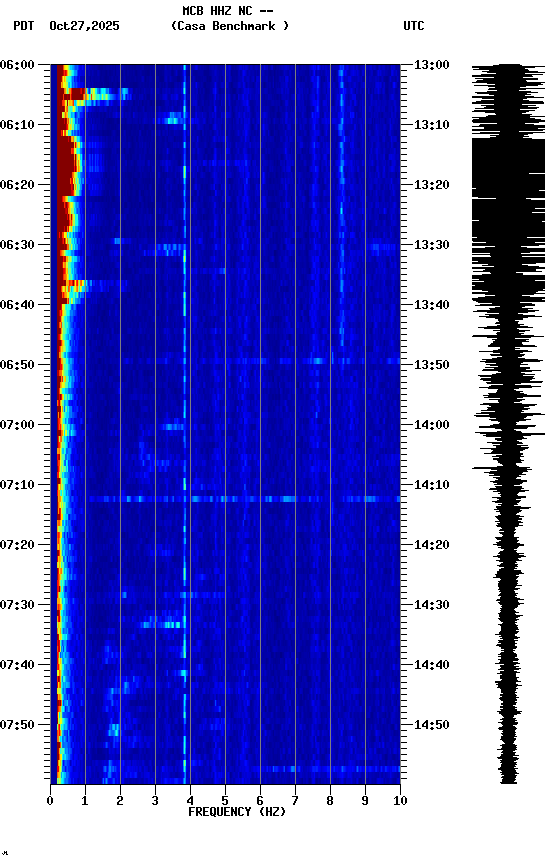Image resolution: width=552 pixels, height=864 pixels.
Task: Click the 07:40 PDT time label
Action: tap(17, 666)
